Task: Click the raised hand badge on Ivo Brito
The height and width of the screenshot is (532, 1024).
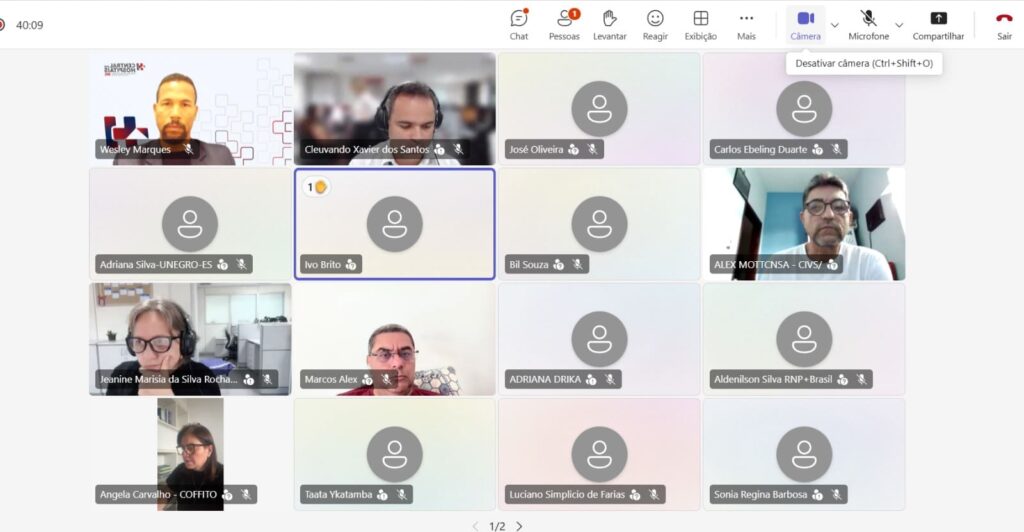Action: point(317,187)
